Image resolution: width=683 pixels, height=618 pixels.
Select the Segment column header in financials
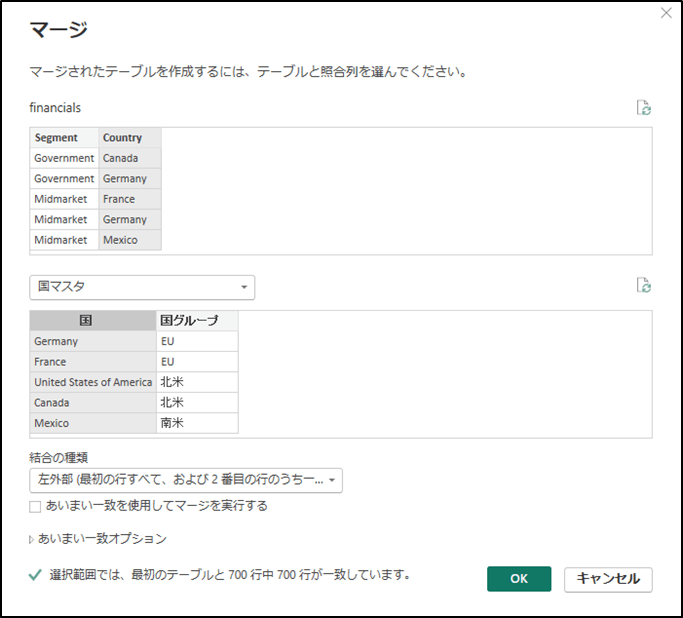[x=64, y=138]
